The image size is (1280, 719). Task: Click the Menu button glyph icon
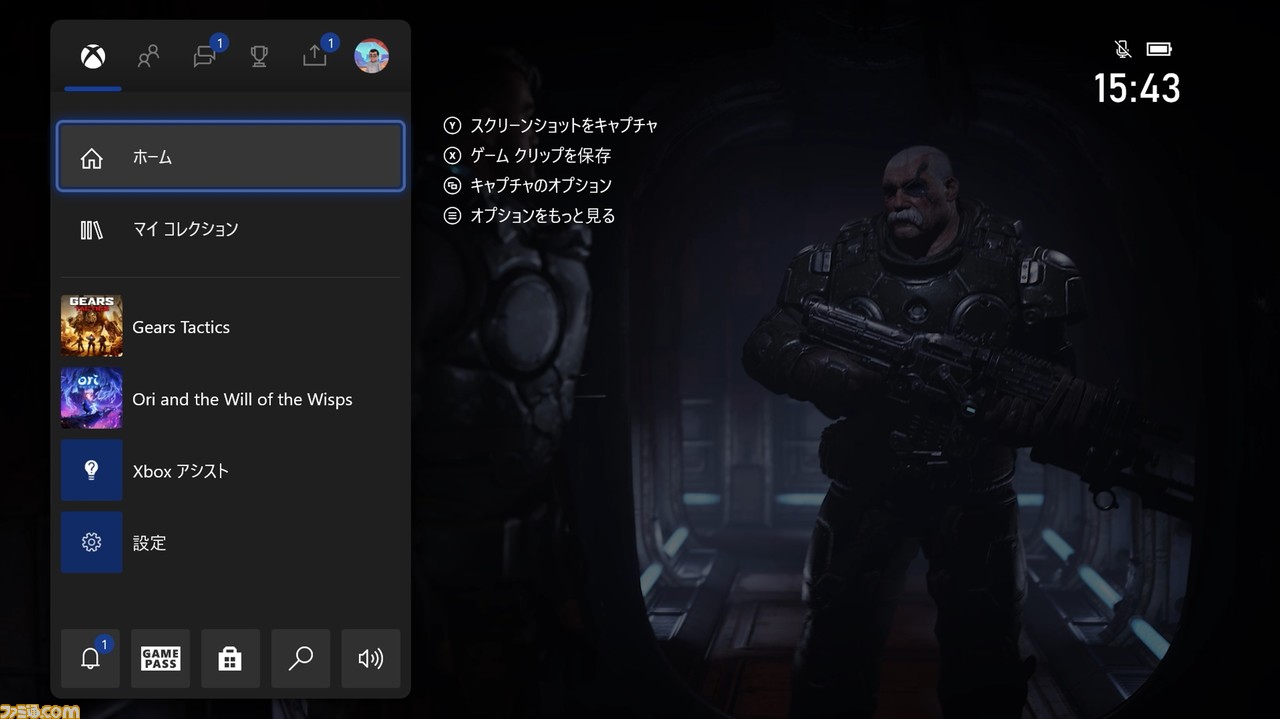tap(453, 216)
